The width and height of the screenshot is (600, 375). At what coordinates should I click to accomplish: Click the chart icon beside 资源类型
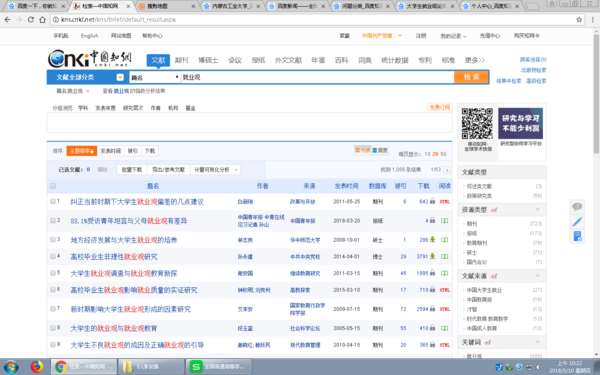(x=494, y=210)
